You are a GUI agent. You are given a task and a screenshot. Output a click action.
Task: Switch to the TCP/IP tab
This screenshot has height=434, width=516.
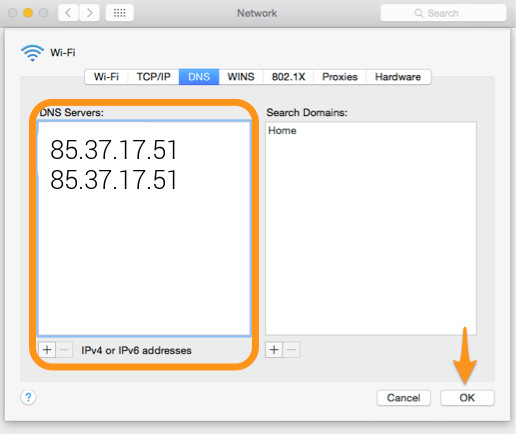tap(154, 77)
